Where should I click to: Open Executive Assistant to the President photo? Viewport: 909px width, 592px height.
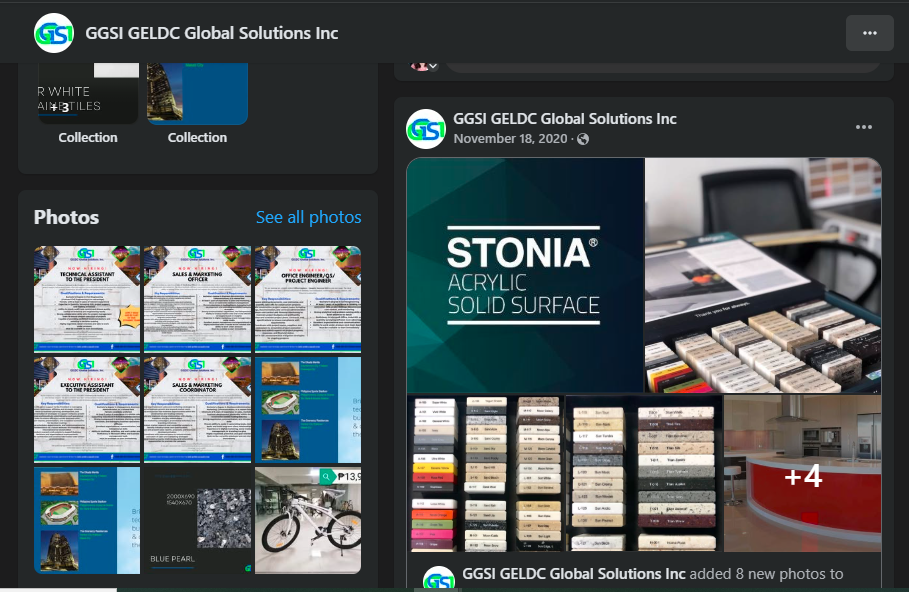(87, 409)
